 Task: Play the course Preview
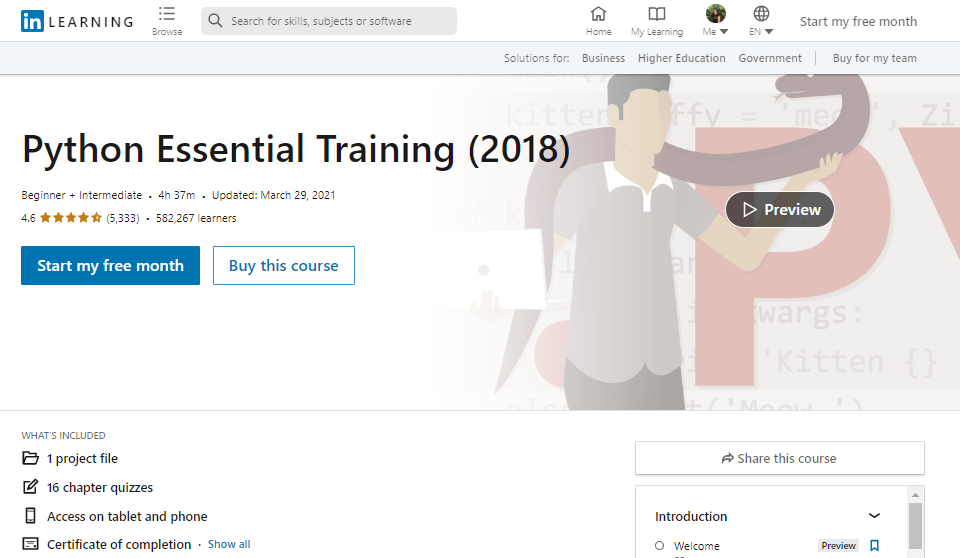[779, 209]
